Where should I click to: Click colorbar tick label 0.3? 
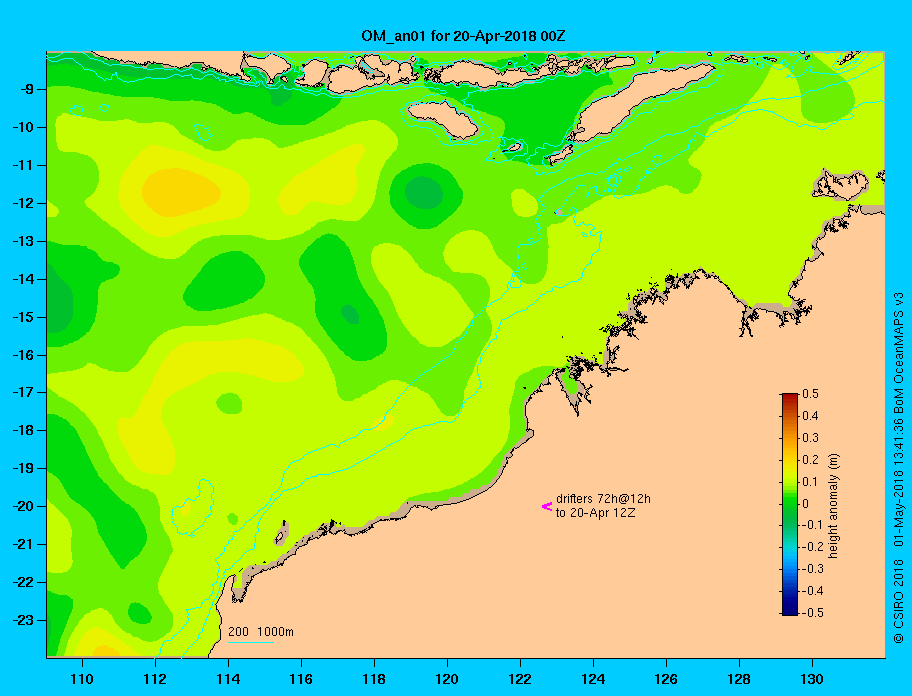coord(811,438)
